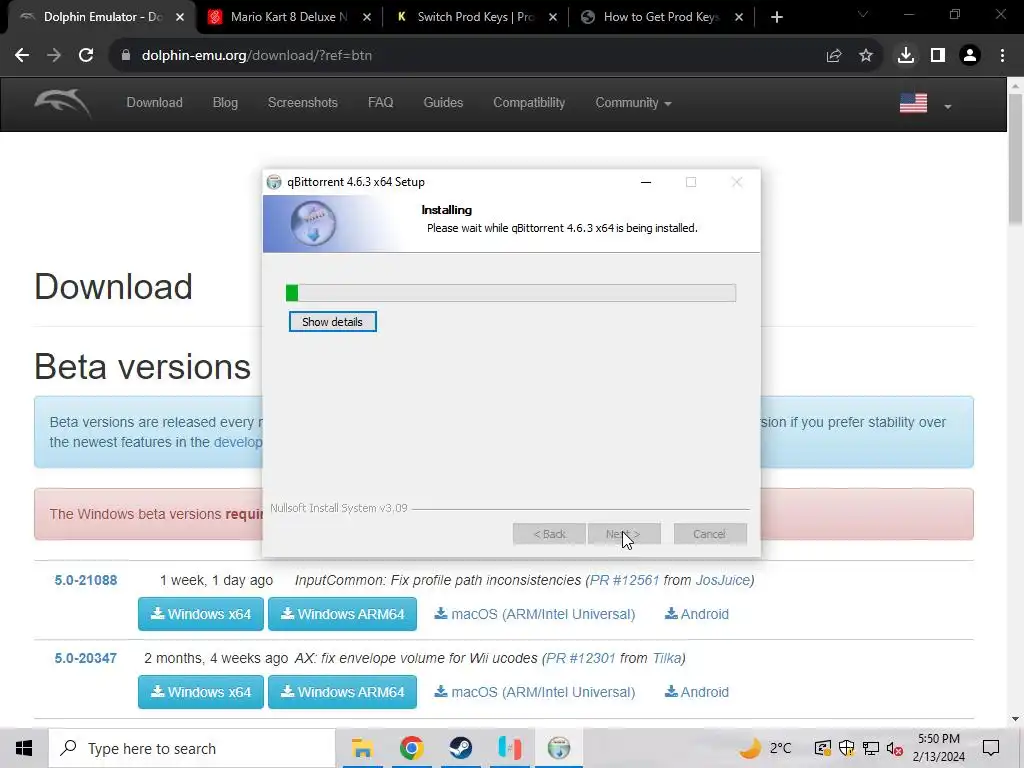Open the Chrome profile avatar

coord(970,56)
